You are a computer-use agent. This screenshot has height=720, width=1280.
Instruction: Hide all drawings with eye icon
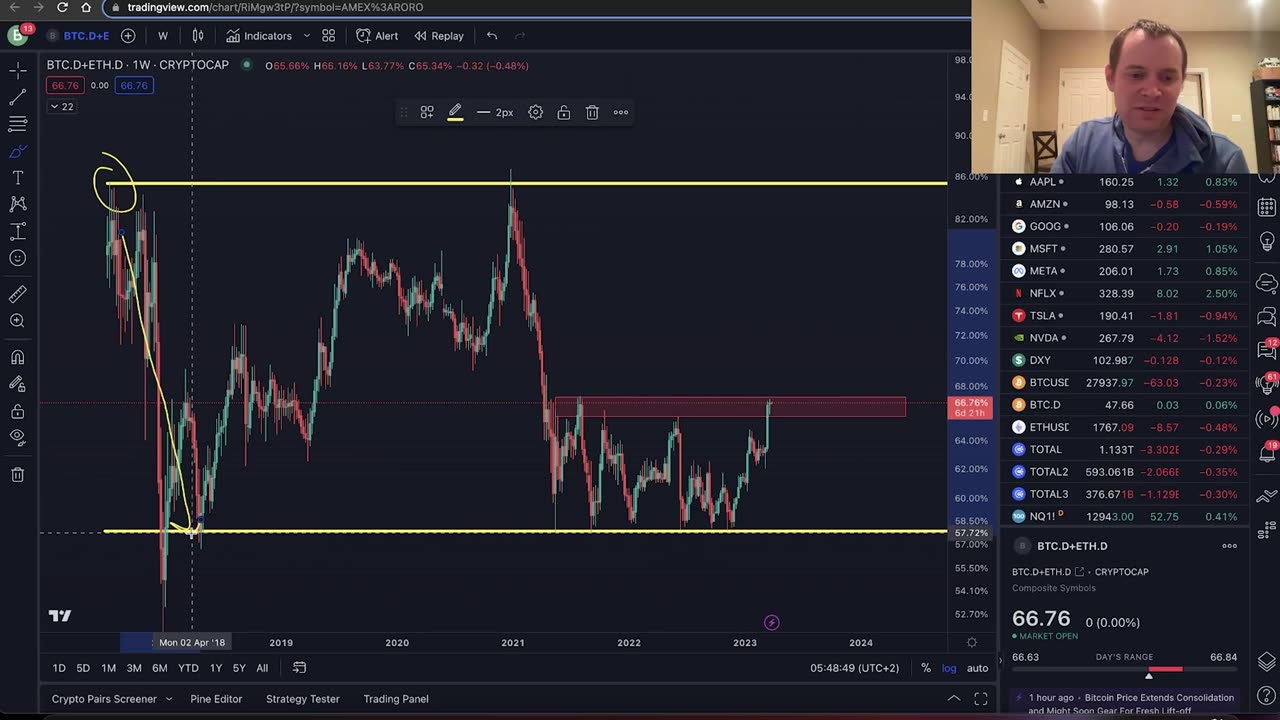[x=17, y=438]
